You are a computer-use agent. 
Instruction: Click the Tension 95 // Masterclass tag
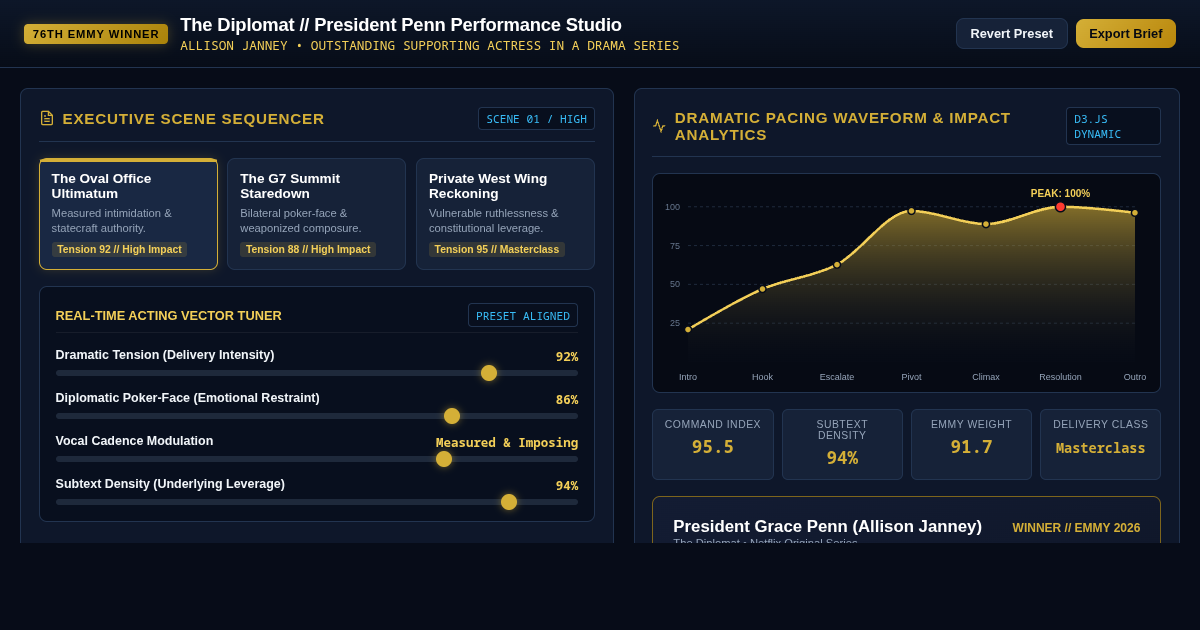click(x=497, y=249)
